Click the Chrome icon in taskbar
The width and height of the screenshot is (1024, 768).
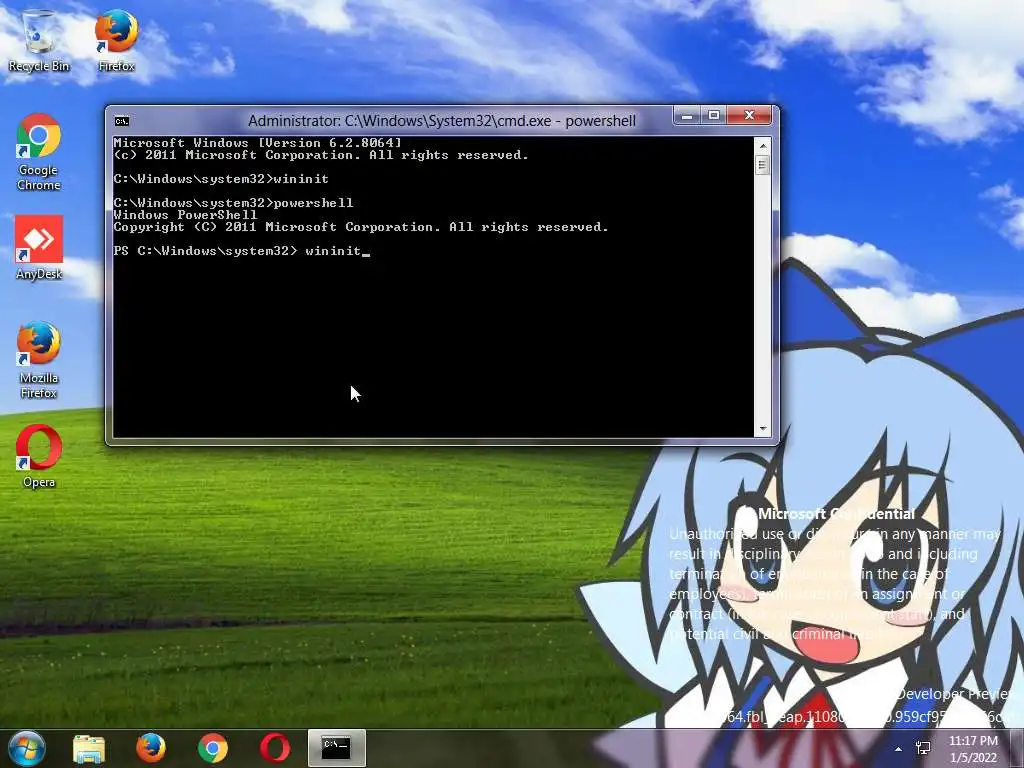click(212, 748)
